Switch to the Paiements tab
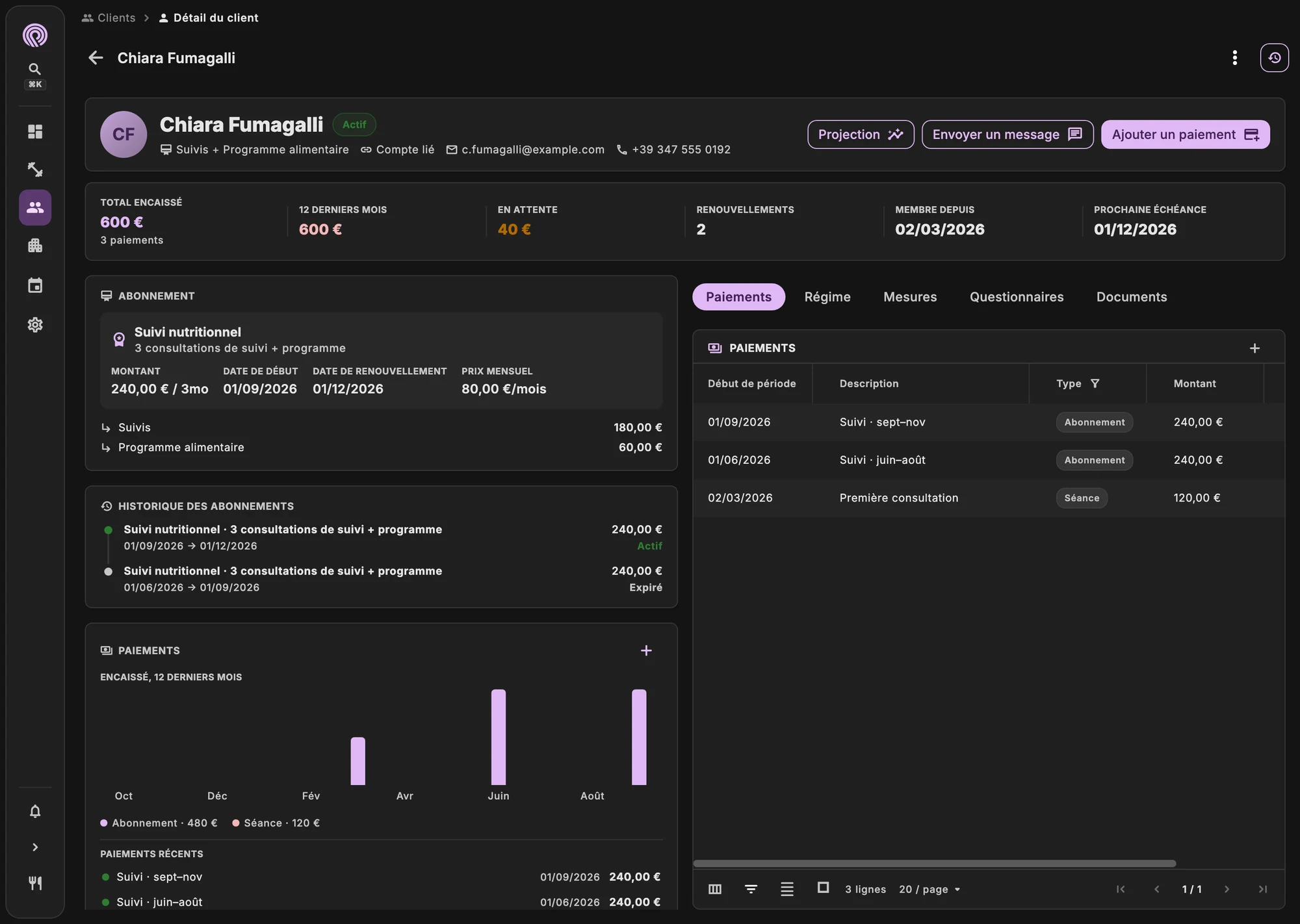 (738, 297)
